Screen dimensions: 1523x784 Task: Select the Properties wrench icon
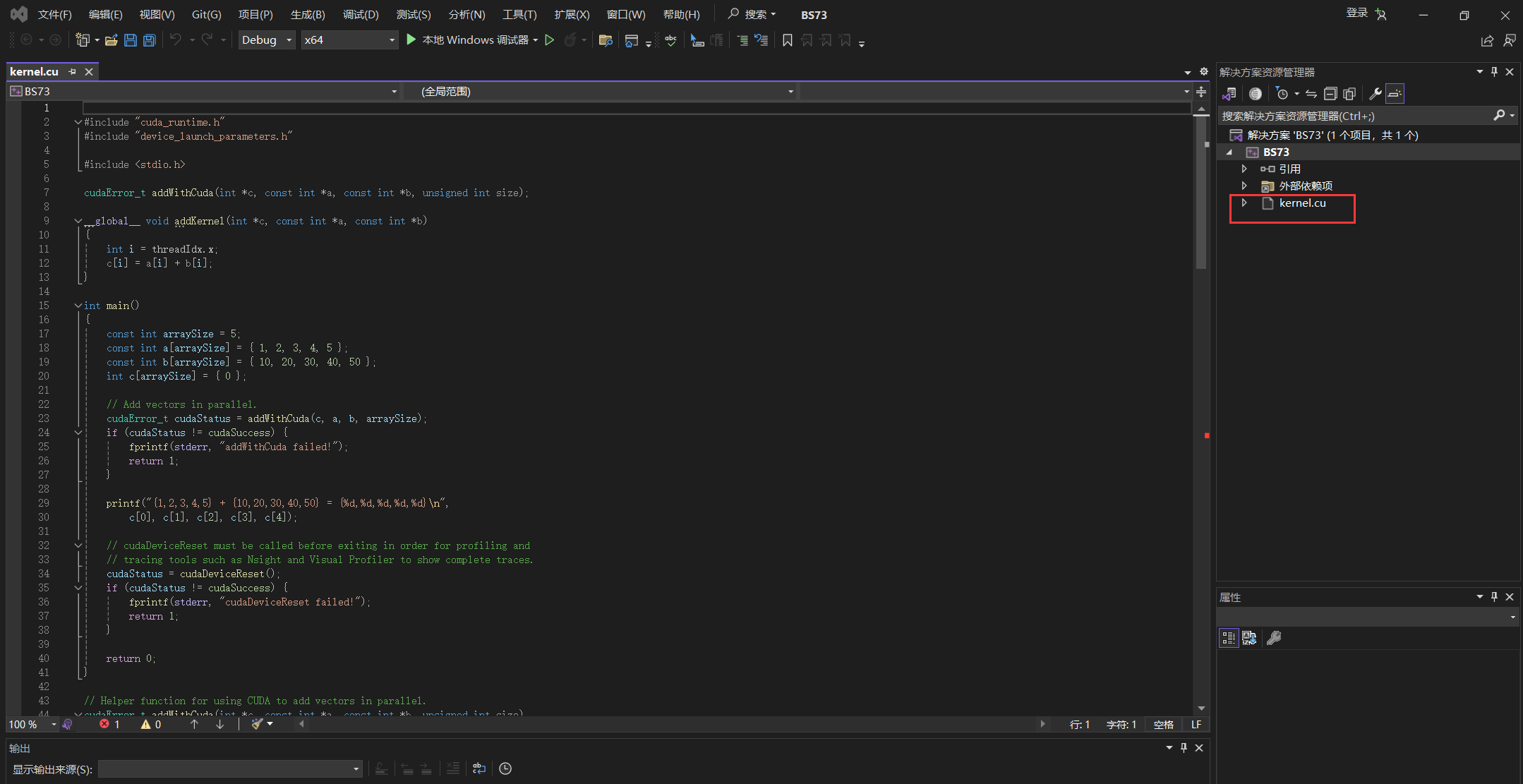pyautogui.click(x=1377, y=93)
